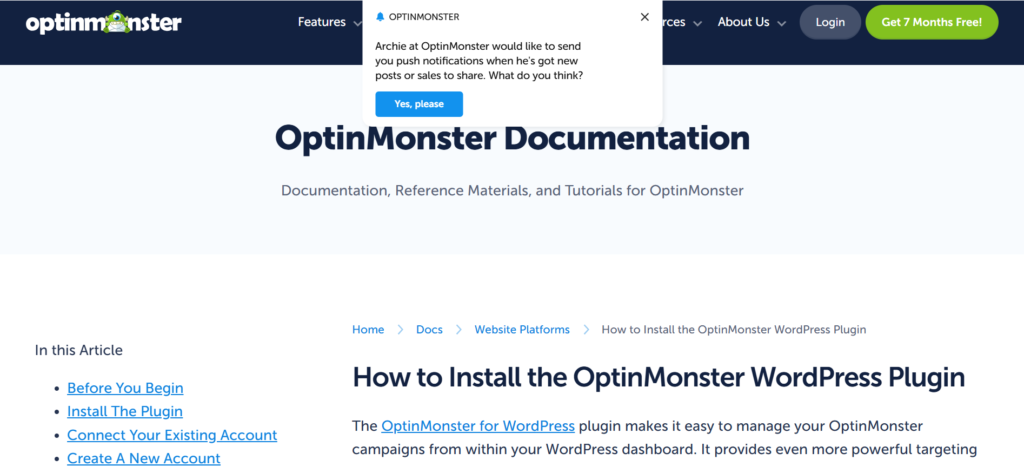Click the 'In this Article' label
Viewport: 1024px width, 466px height.
point(78,350)
